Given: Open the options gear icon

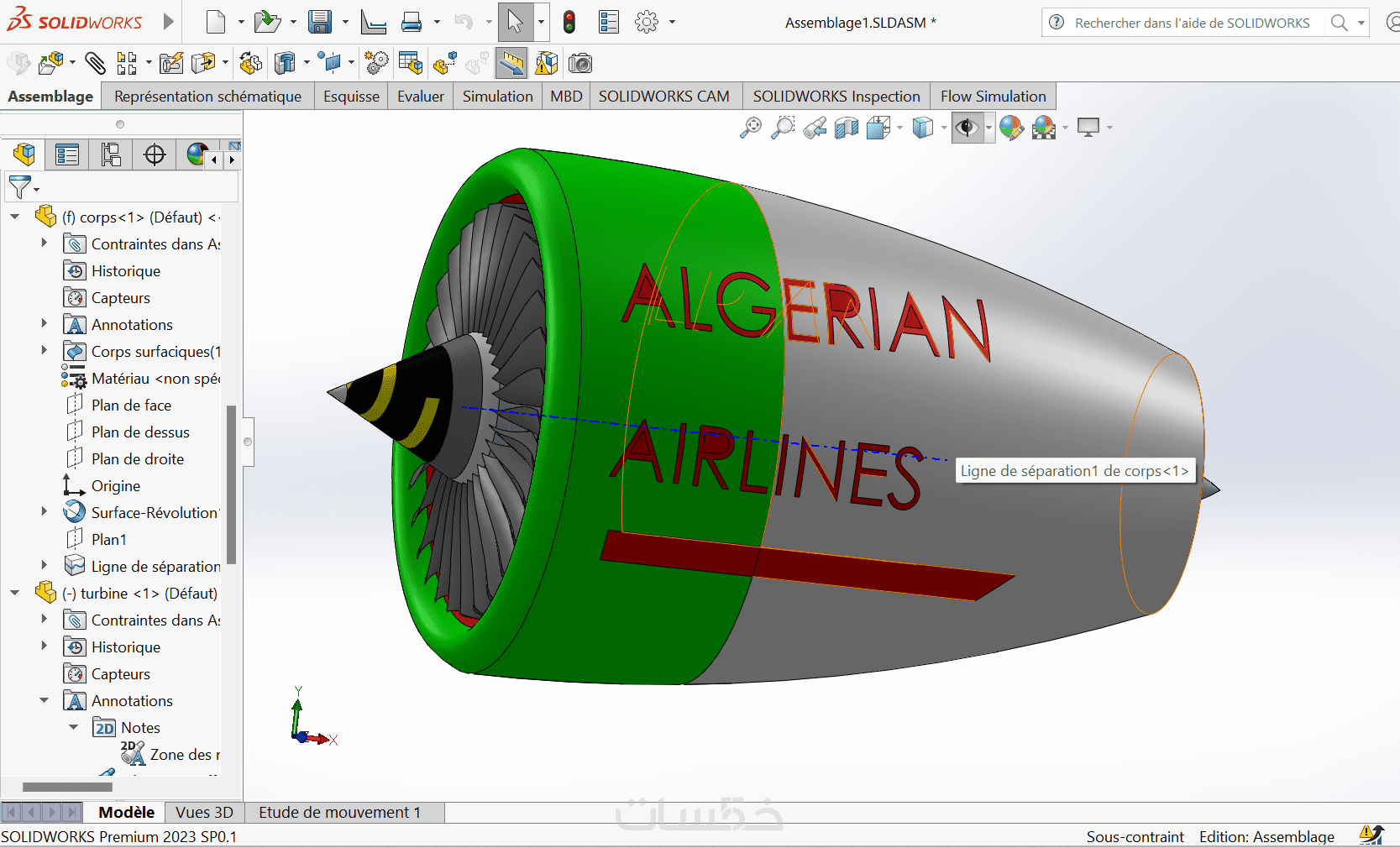Looking at the screenshot, I should (647, 22).
